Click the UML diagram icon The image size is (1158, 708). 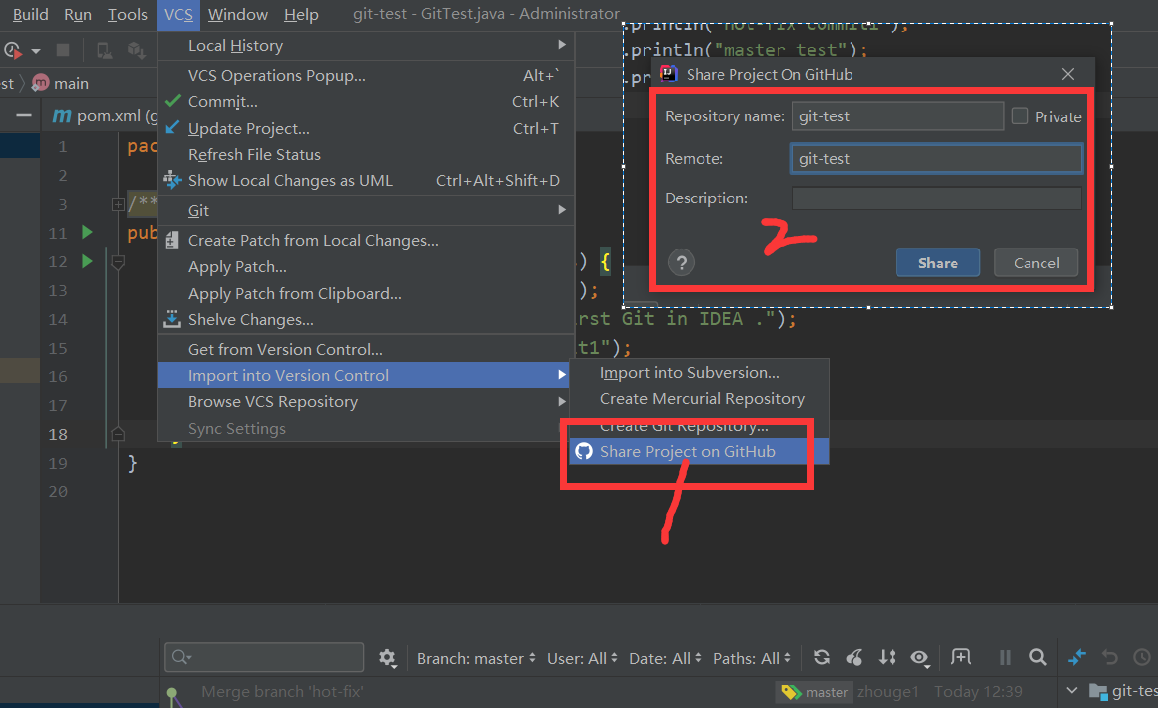172,179
